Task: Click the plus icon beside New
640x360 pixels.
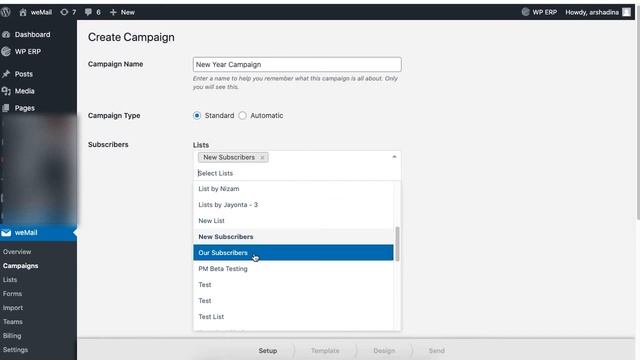Action: point(113,12)
